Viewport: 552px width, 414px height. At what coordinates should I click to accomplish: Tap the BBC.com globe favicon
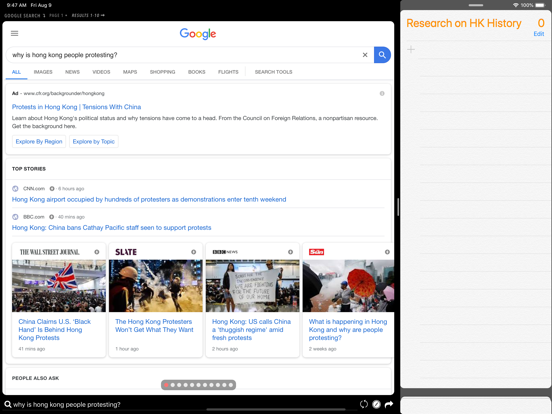[15, 217]
